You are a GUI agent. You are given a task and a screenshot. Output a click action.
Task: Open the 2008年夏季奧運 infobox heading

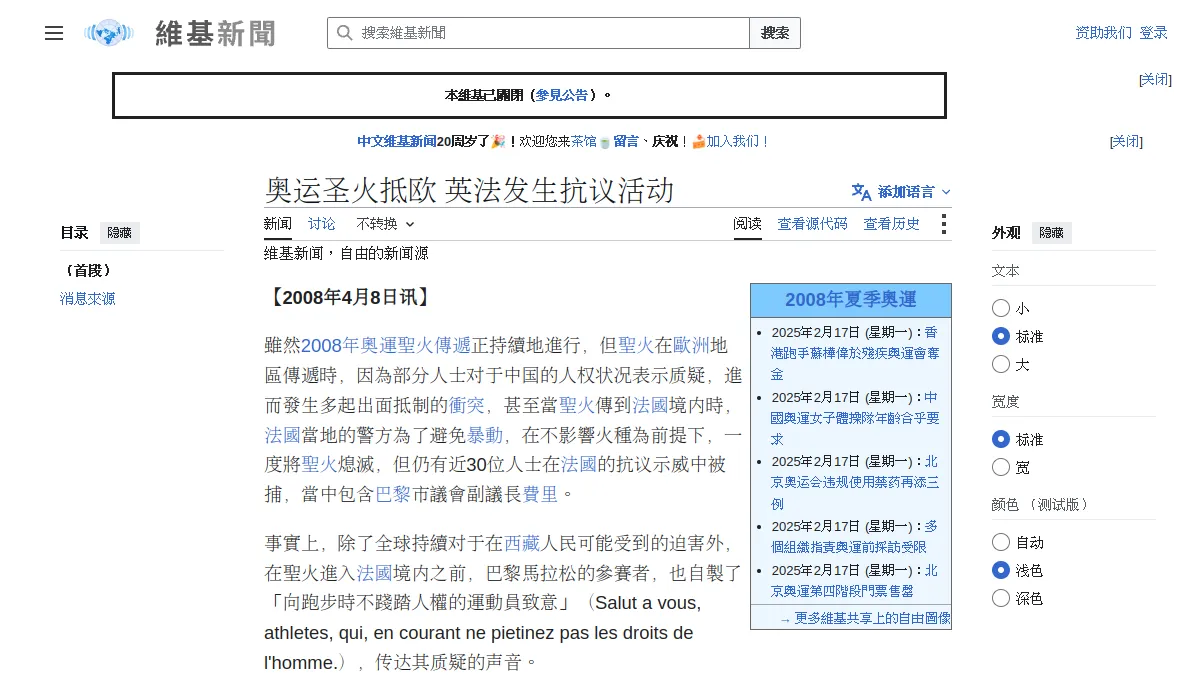850,300
